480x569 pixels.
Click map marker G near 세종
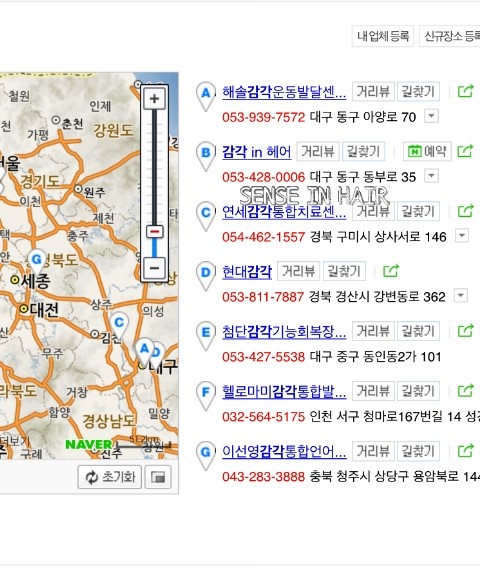click(37, 261)
